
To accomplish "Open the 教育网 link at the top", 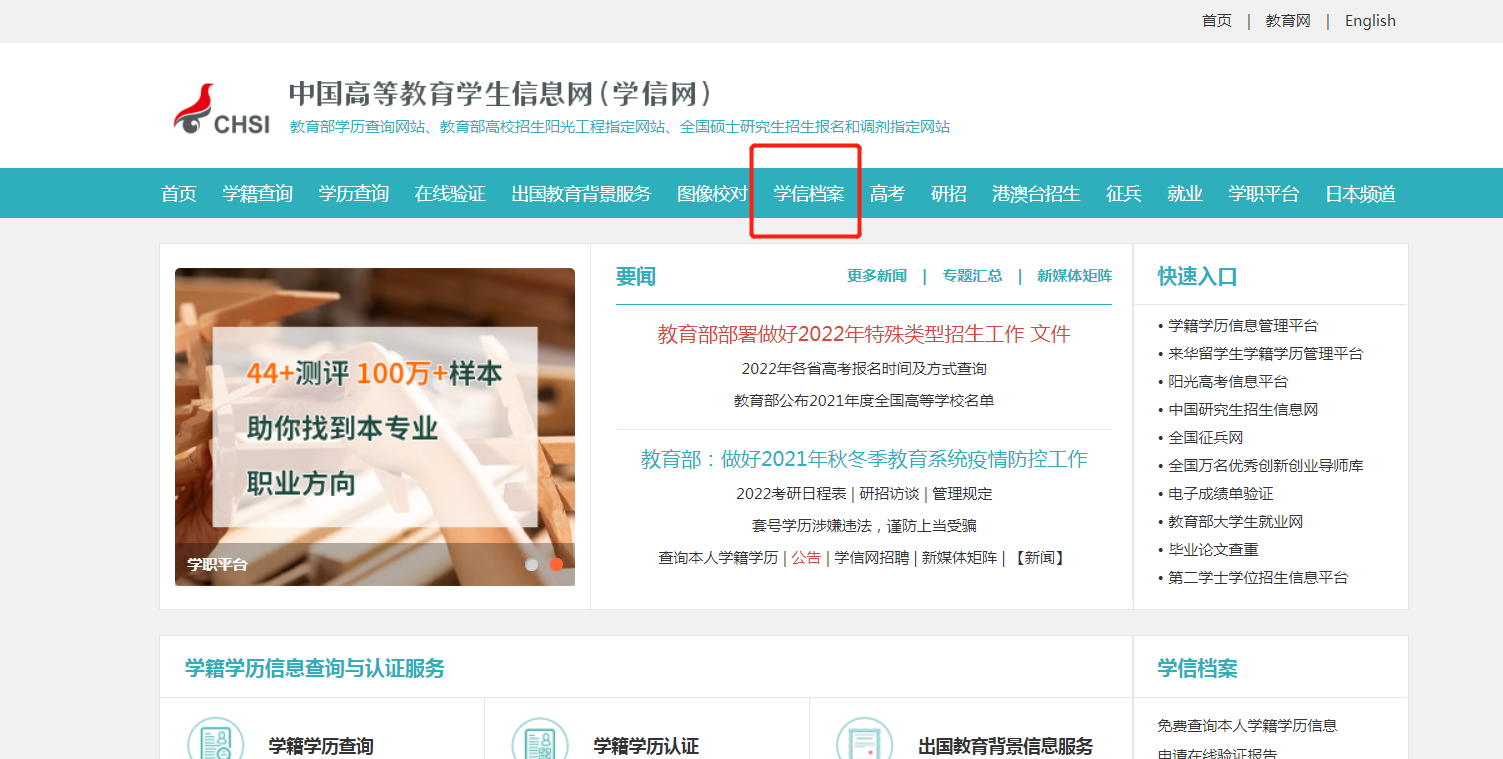I will click(x=1288, y=21).
